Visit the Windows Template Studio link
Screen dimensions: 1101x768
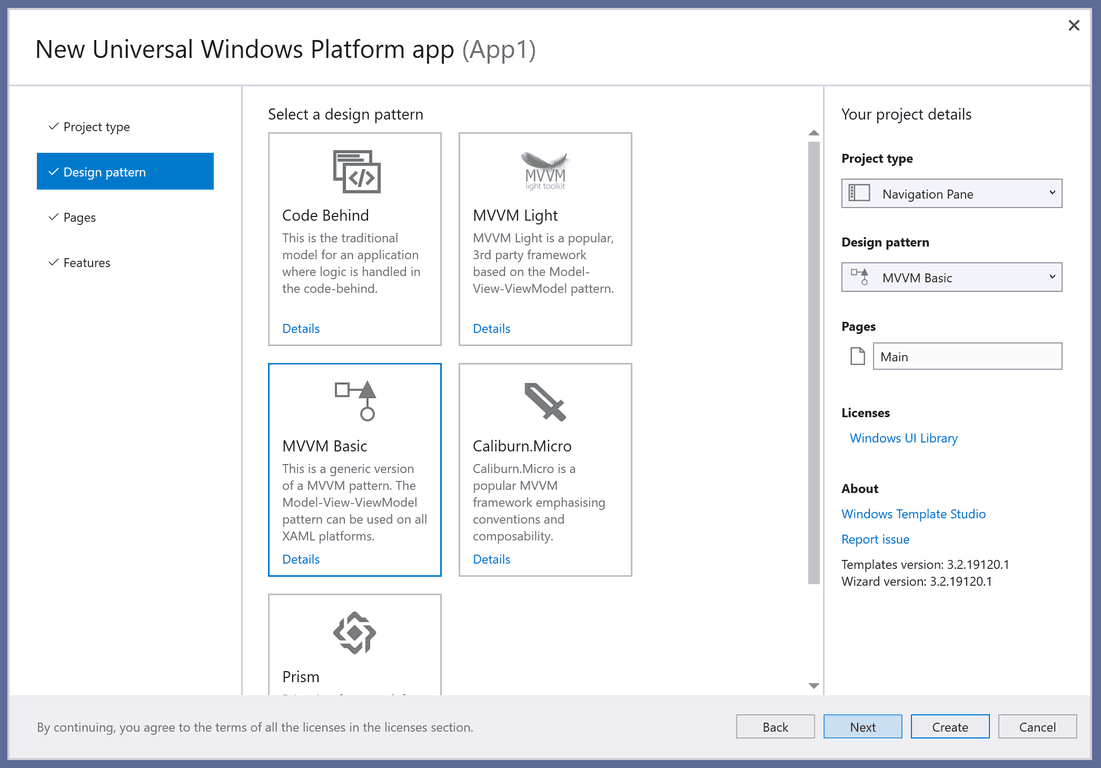914,514
